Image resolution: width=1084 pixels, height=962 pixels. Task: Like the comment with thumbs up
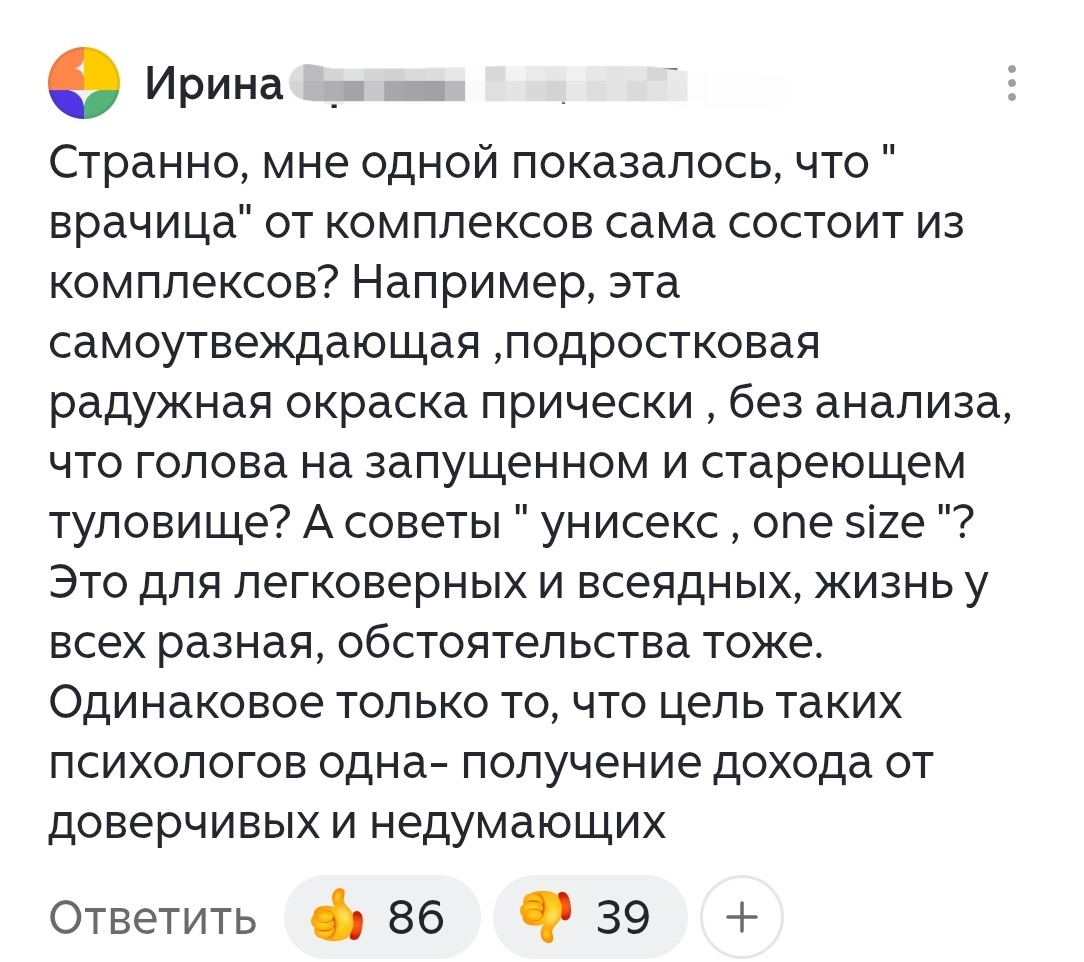coord(382,914)
